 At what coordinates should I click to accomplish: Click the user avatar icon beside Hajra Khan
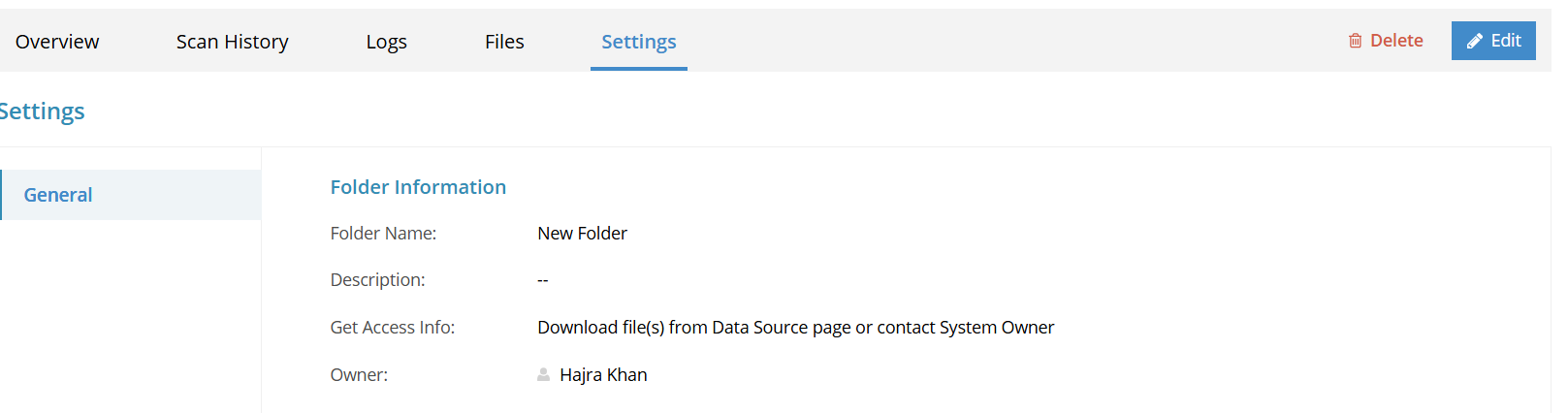[x=544, y=375]
